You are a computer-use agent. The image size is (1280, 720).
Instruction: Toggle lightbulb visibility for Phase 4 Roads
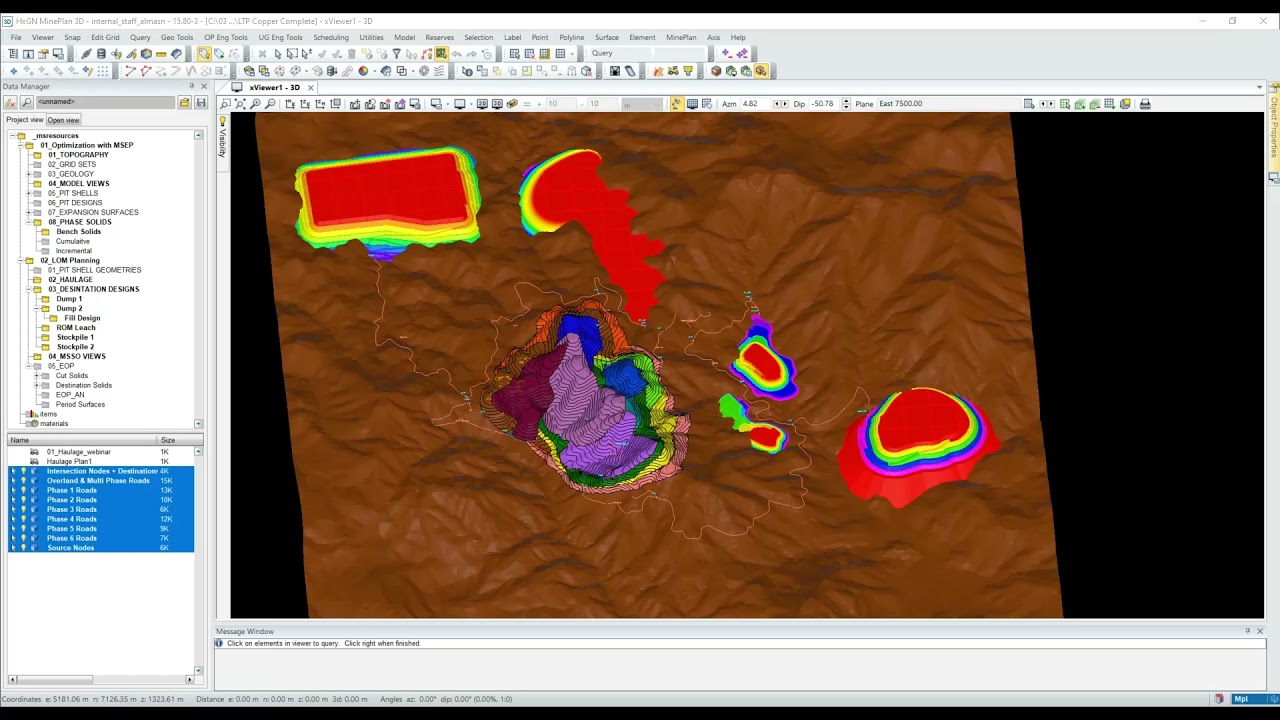23,519
